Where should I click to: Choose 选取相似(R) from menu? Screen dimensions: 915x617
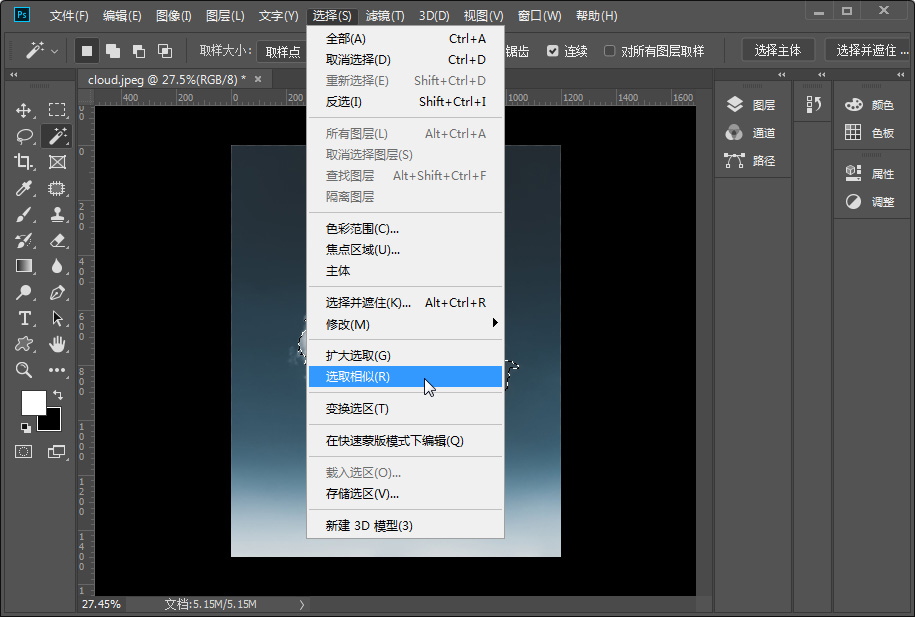(x=405, y=377)
